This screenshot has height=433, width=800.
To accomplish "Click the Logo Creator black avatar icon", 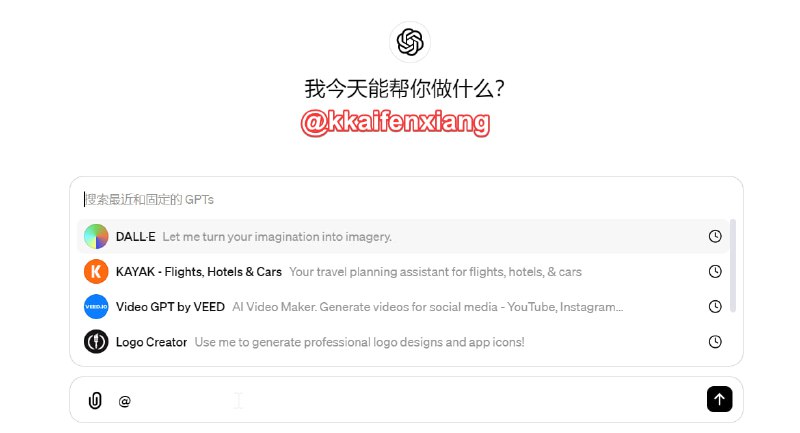I will click(96, 342).
